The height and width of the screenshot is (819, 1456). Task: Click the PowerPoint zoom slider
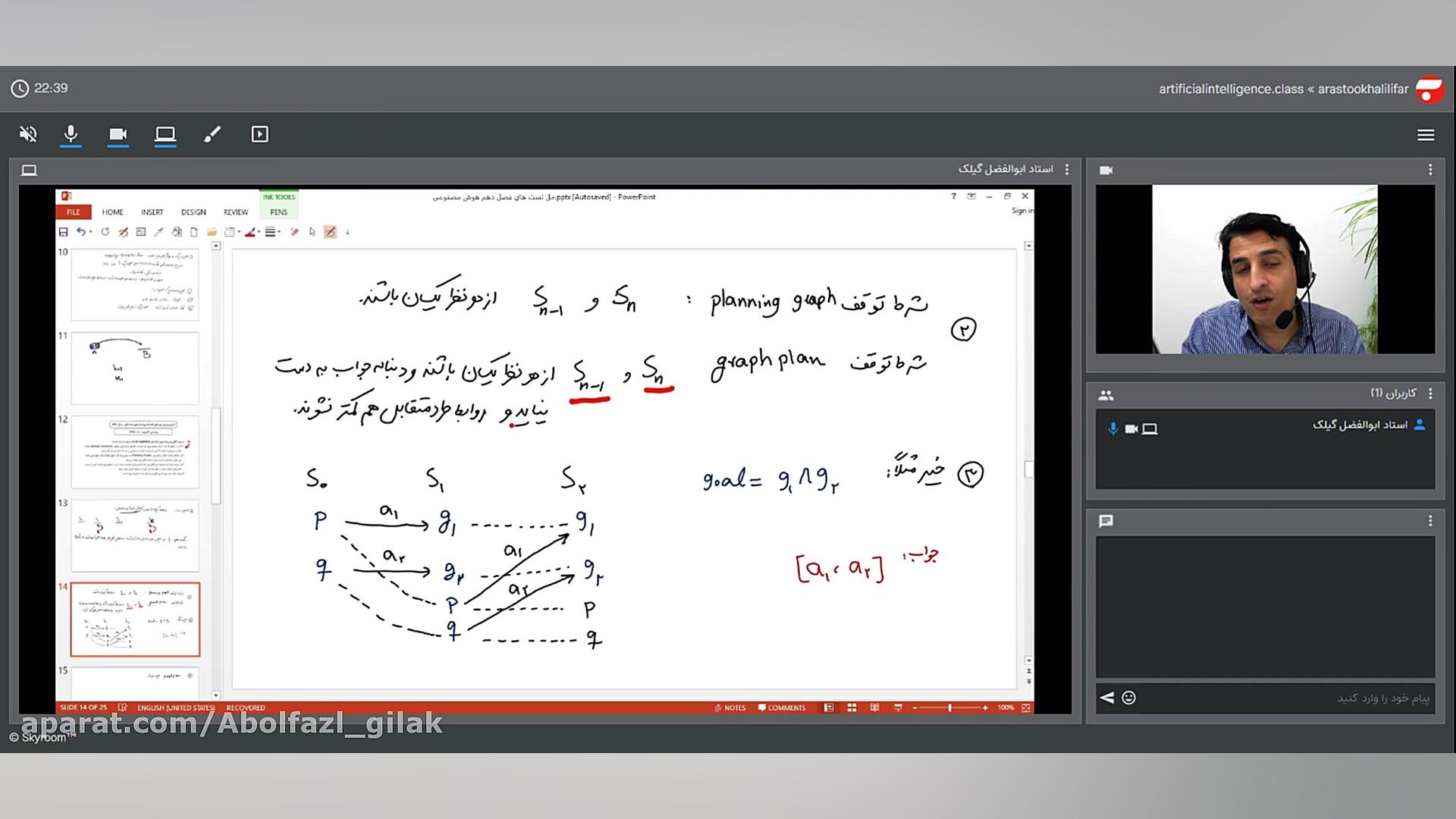pos(949,708)
